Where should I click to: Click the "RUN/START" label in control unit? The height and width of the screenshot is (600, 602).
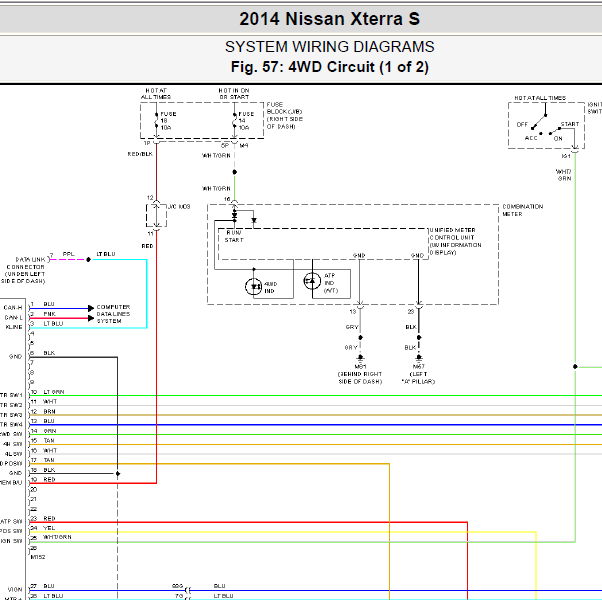click(234, 236)
